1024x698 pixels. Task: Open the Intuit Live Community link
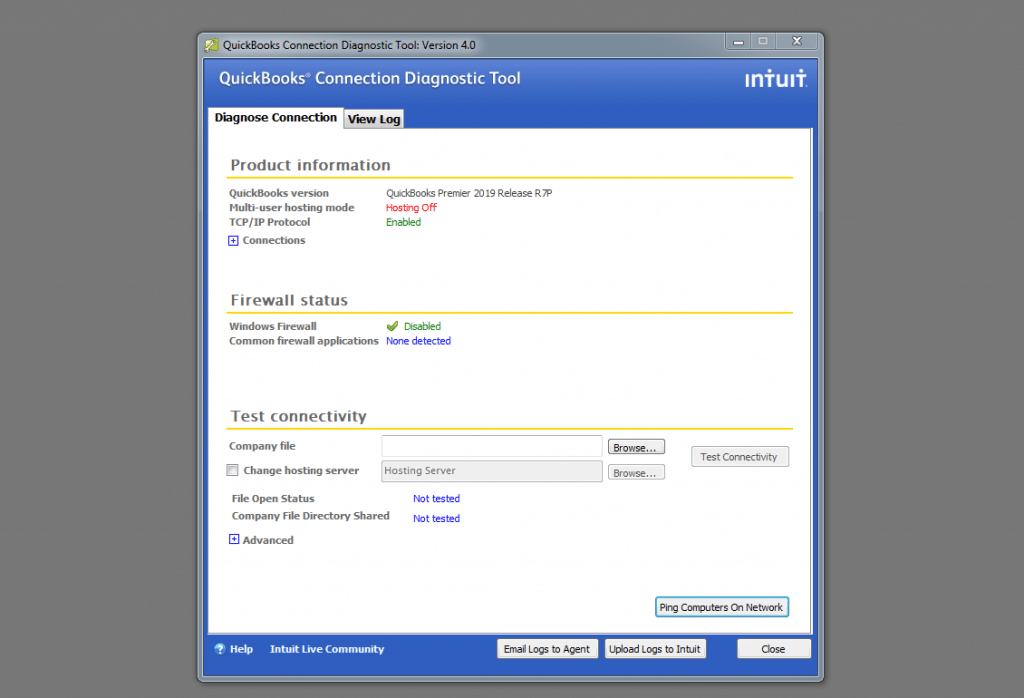tap(327, 649)
